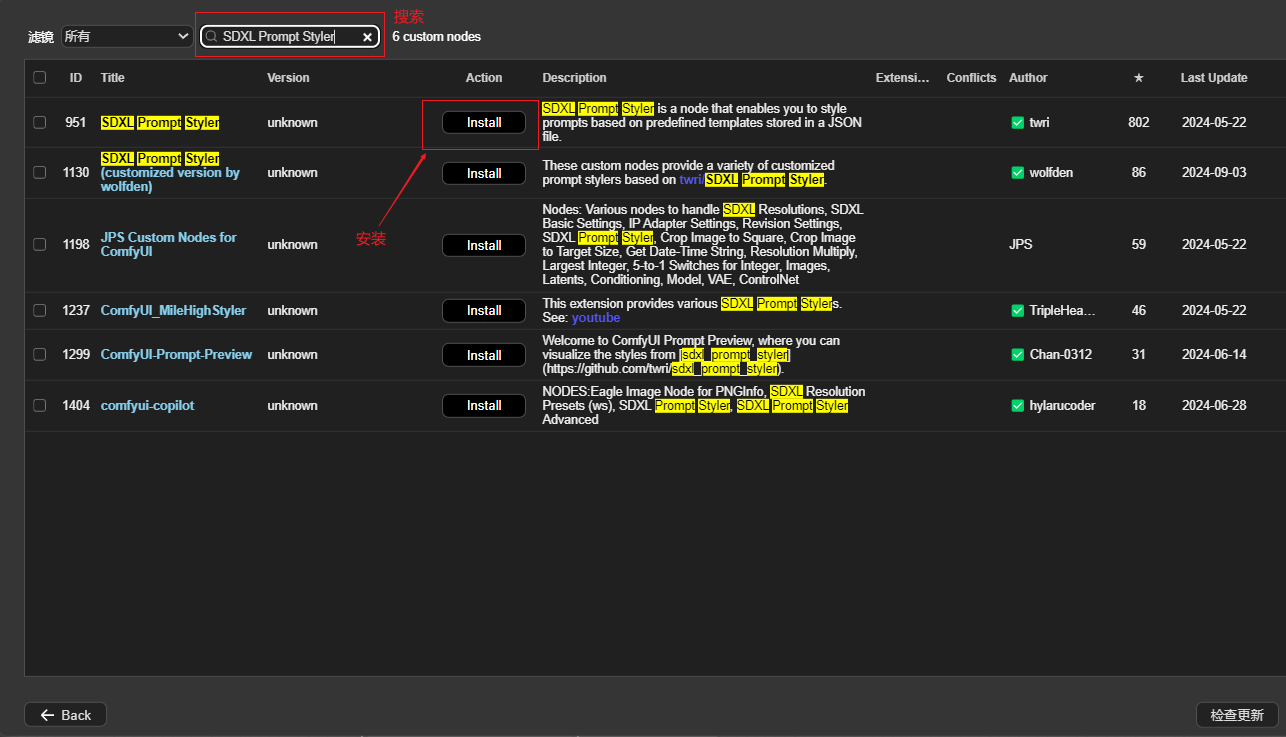Follow the youtube link in the description
The image size is (1286, 737).
pos(596,317)
